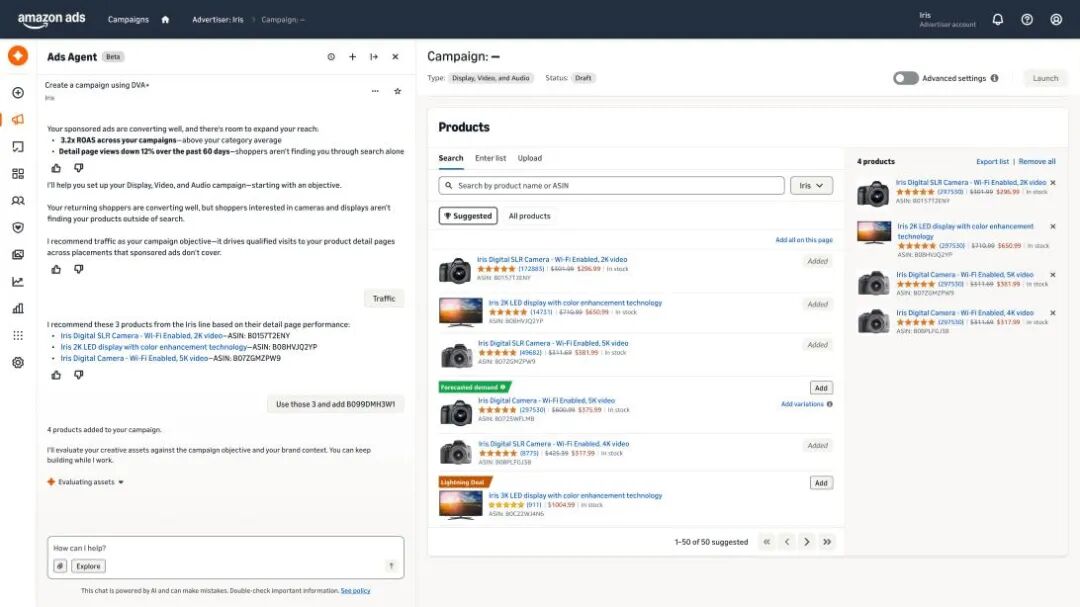Select the All products filter
Viewport: 1080px width, 607px height.
pyautogui.click(x=530, y=216)
